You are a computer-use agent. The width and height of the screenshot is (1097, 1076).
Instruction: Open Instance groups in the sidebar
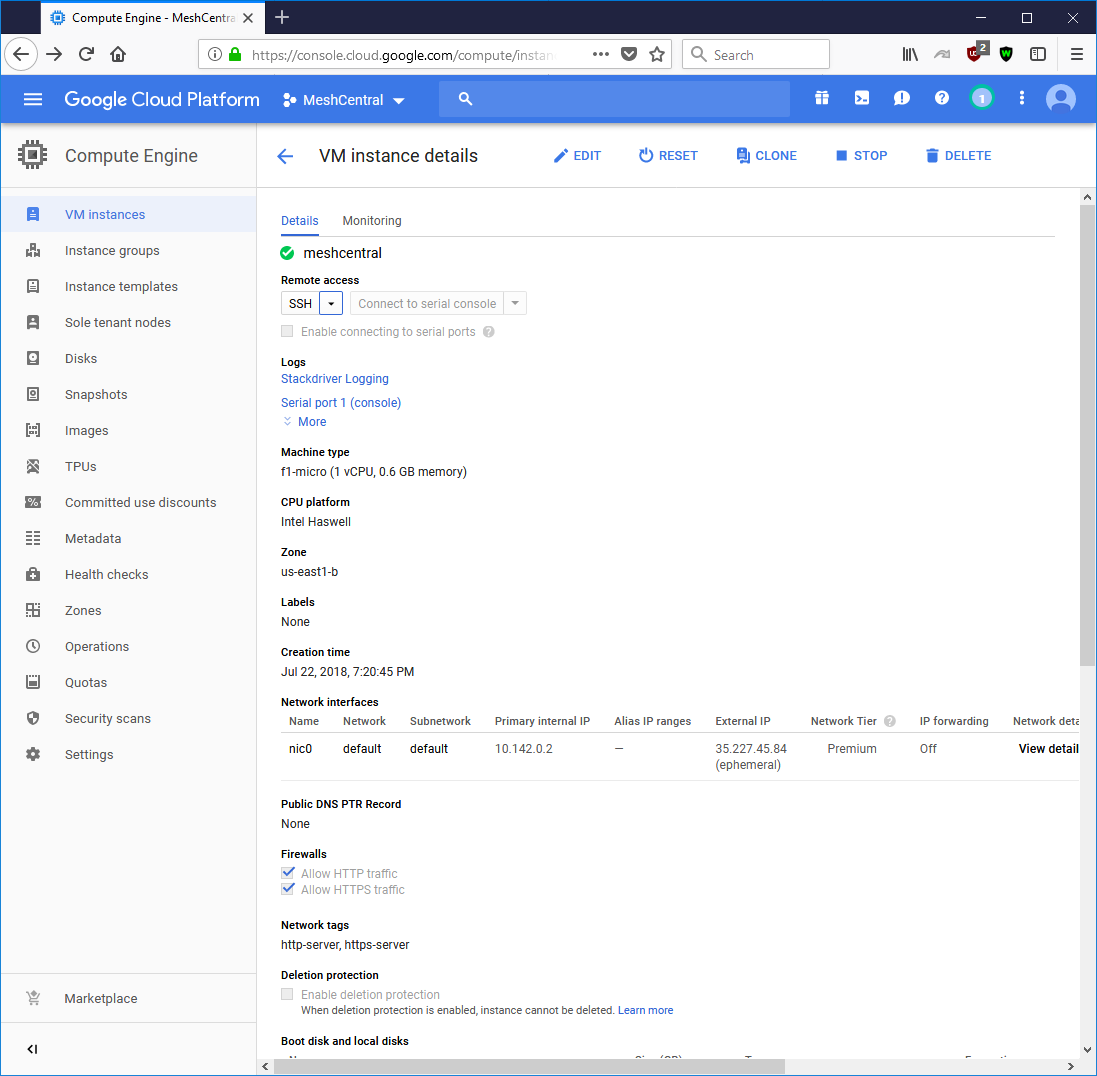pos(129,250)
